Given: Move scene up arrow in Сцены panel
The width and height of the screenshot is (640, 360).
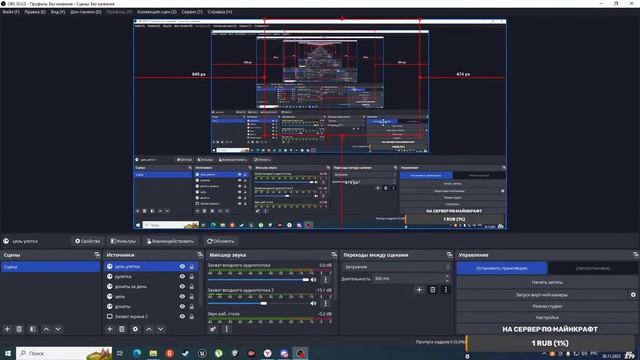Looking at the screenshot, I should coord(46,329).
